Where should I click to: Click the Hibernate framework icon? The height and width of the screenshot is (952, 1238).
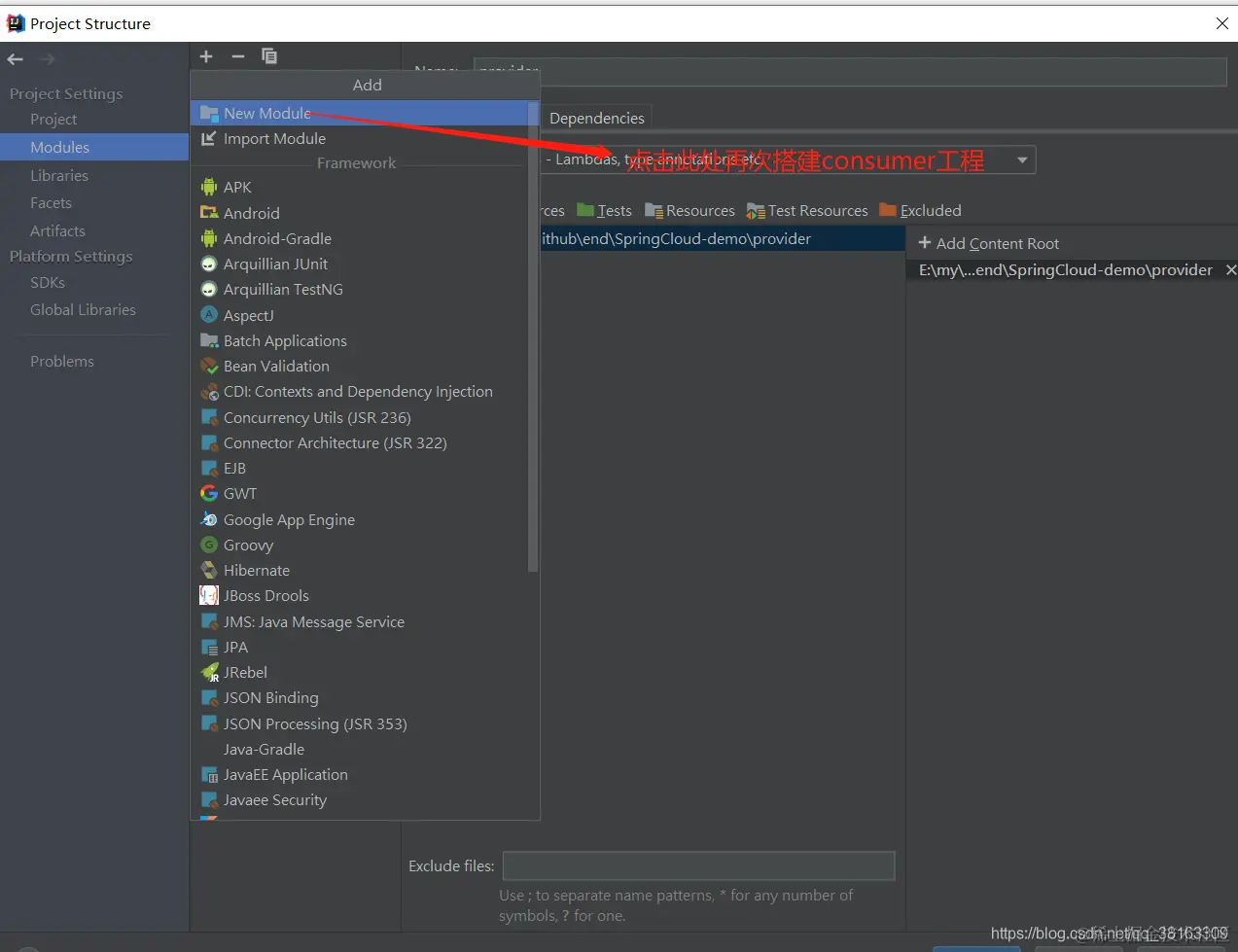coord(208,570)
